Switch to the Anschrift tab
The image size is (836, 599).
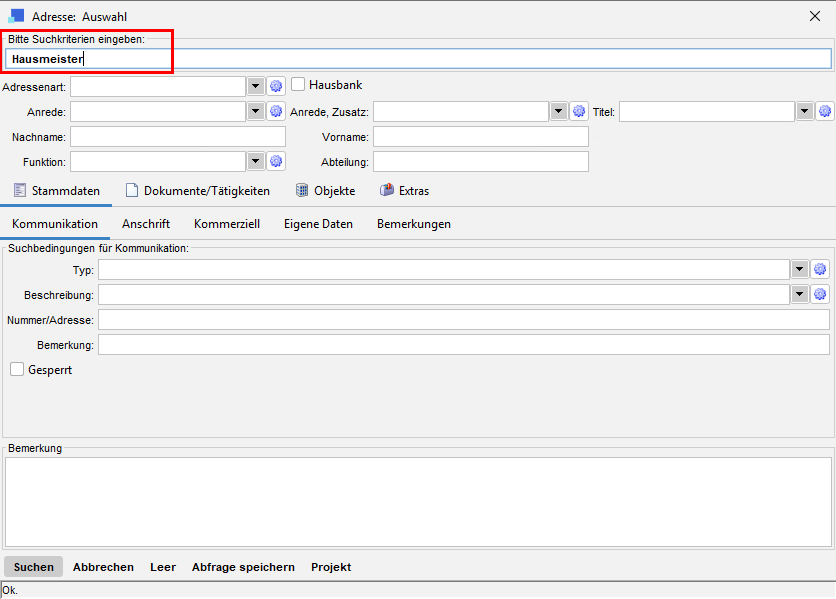[x=146, y=224]
